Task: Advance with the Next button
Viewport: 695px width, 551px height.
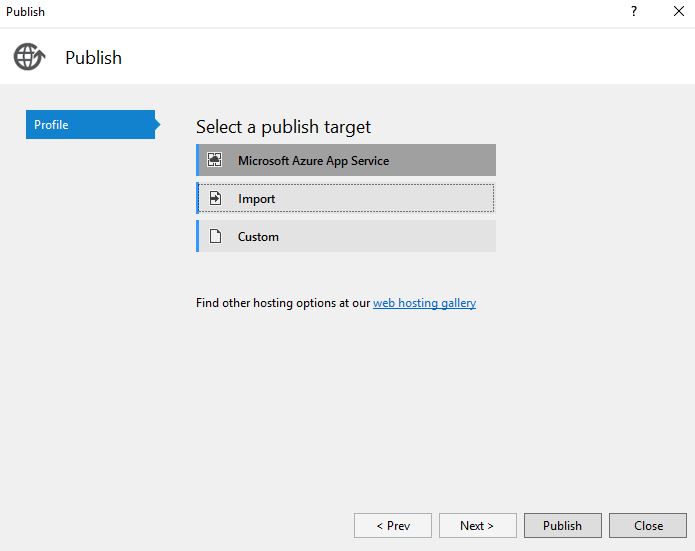Action: click(x=478, y=526)
